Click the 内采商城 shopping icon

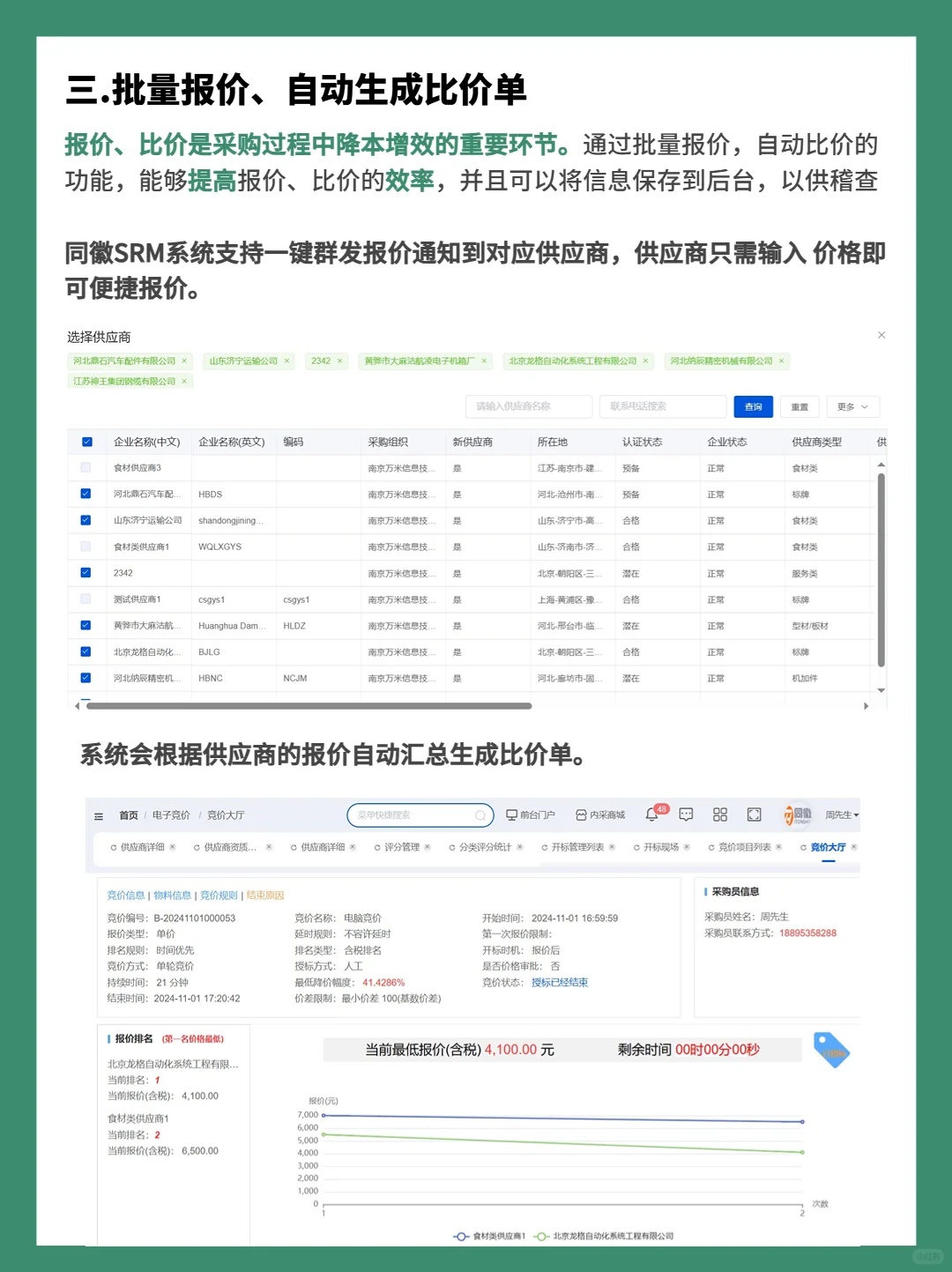point(580,814)
